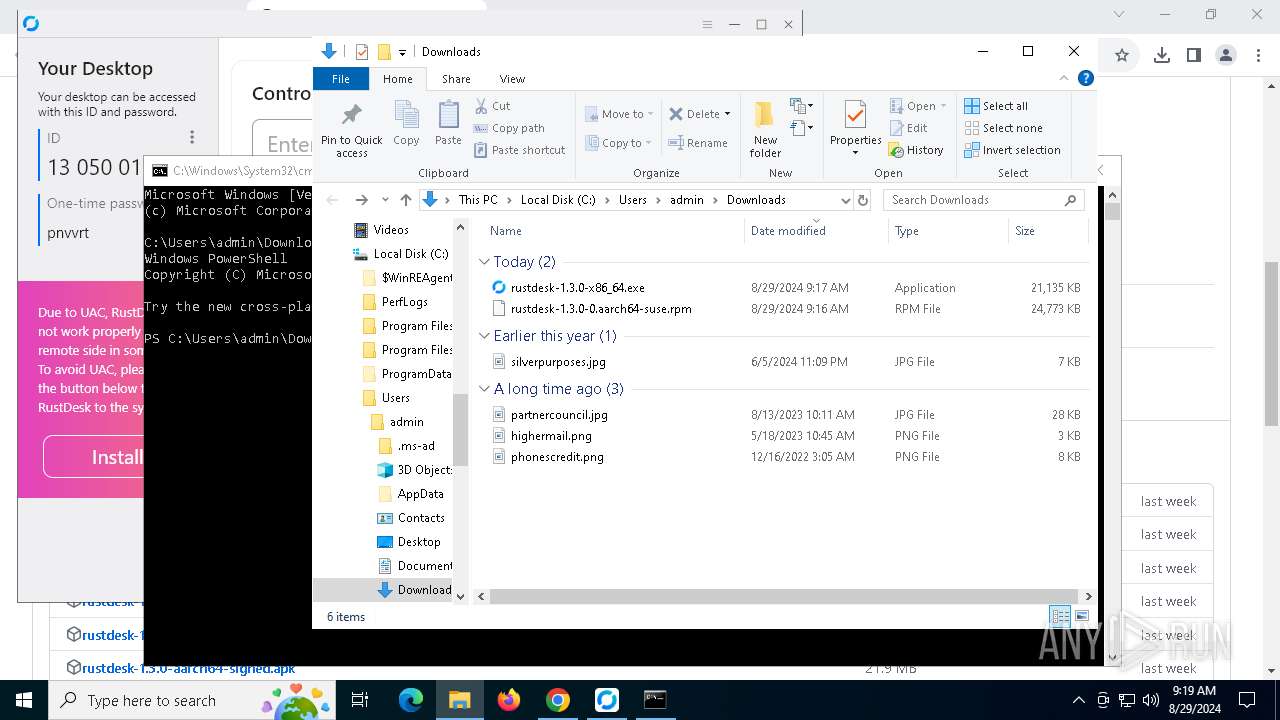1280x720 pixels.
Task: Open Microsoft Edge from taskbar
Action: 411,700
